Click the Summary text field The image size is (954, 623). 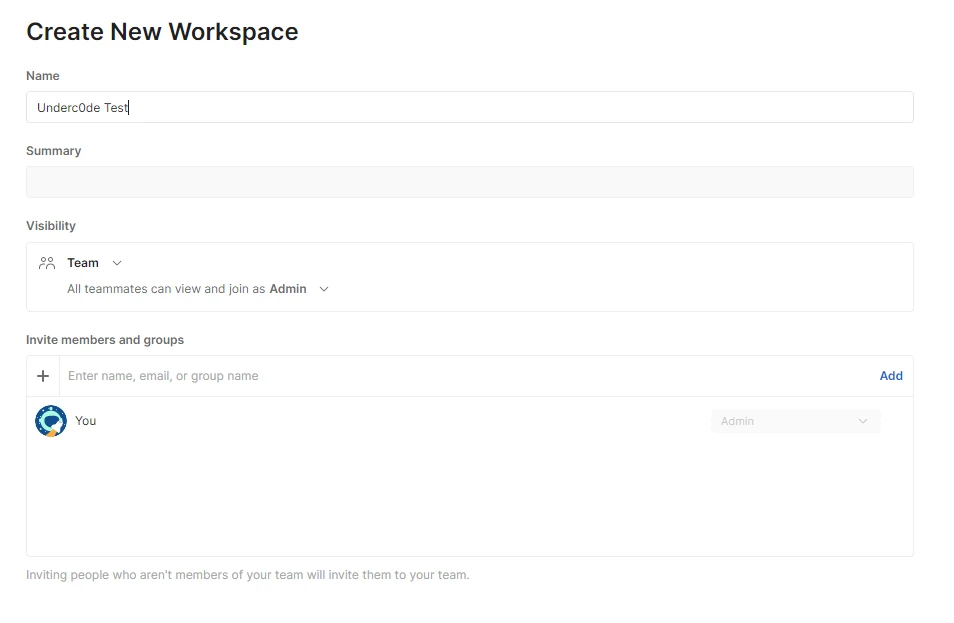[469, 182]
